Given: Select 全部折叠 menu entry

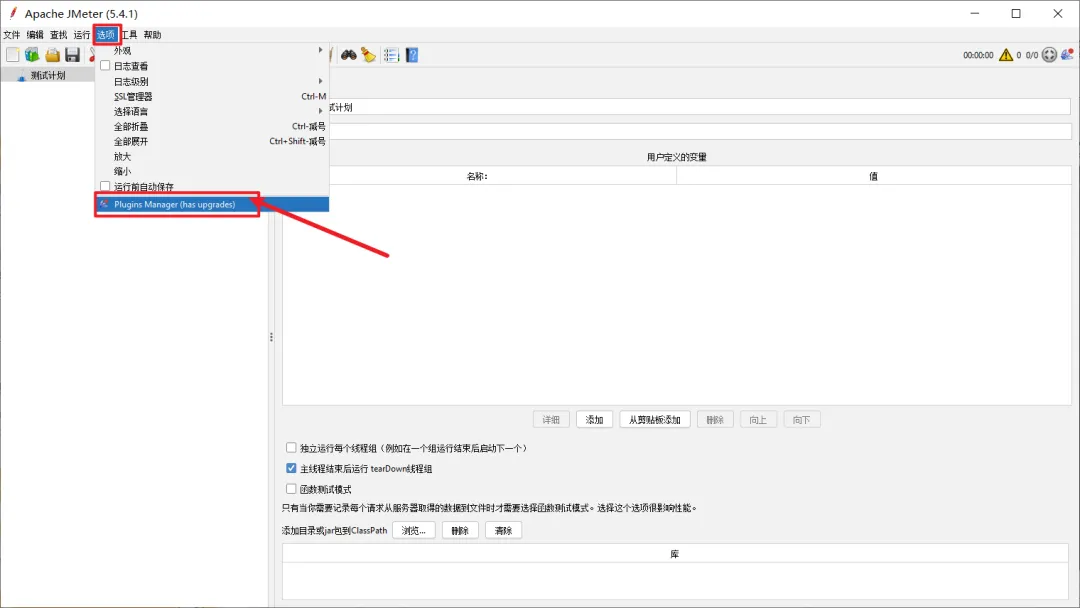Looking at the screenshot, I should pyautogui.click(x=211, y=126).
